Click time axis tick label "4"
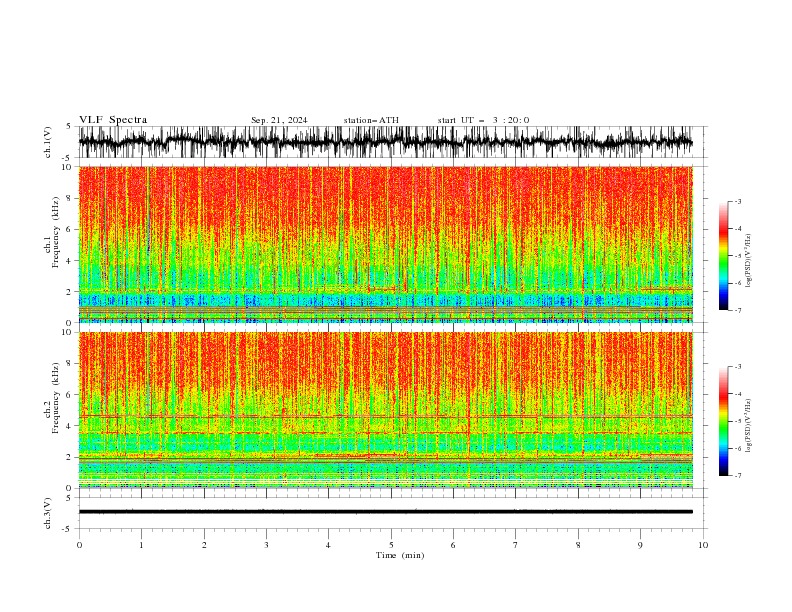Image resolution: width=792 pixels, height=612 pixels. tap(328, 545)
